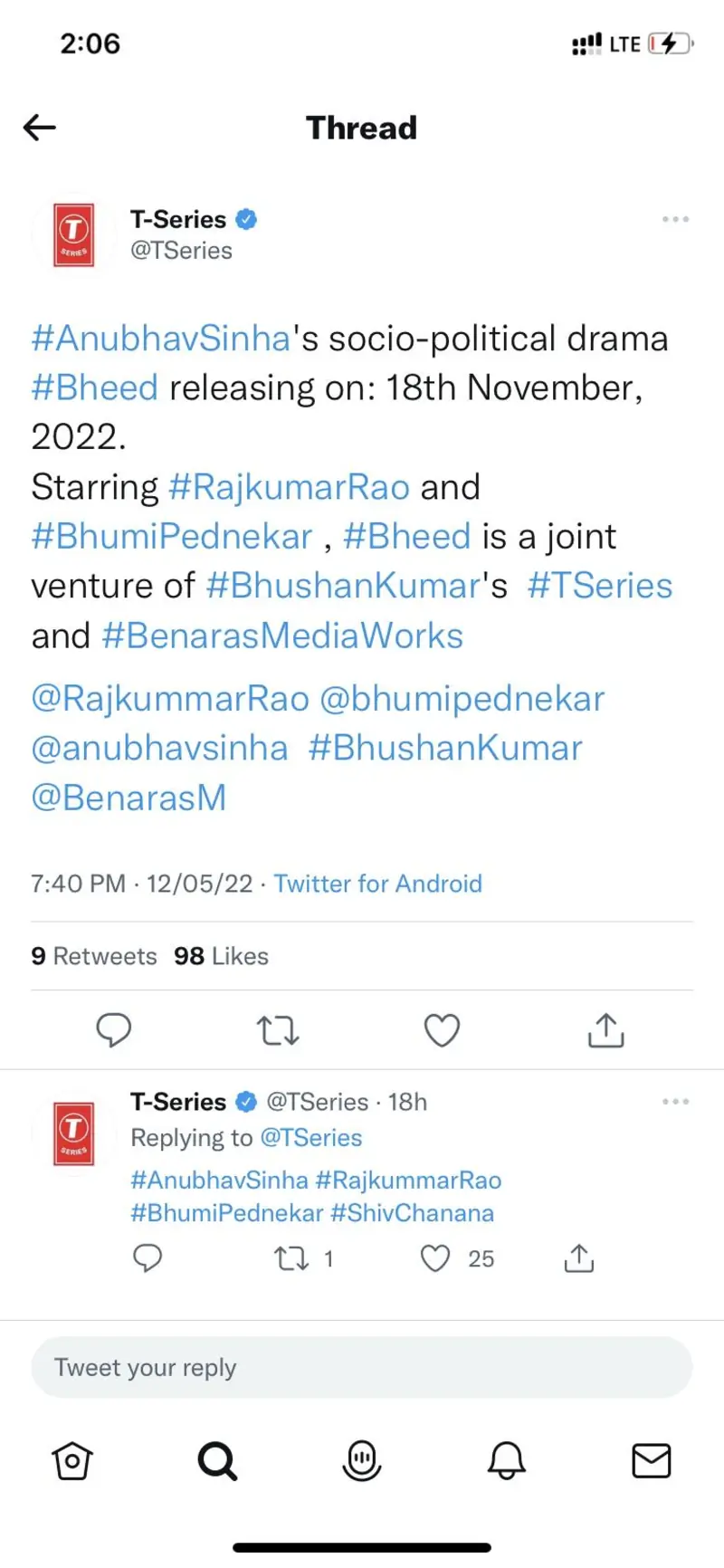Open Twitter Home from bottom navigation
724x1568 pixels.
point(72,1460)
